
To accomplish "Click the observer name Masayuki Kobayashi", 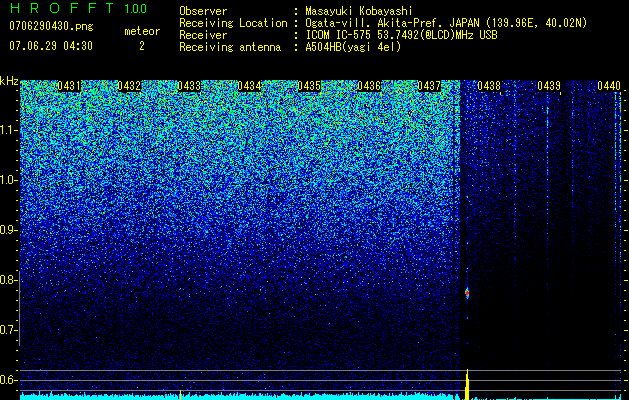I will pyautogui.click(x=359, y=11).
